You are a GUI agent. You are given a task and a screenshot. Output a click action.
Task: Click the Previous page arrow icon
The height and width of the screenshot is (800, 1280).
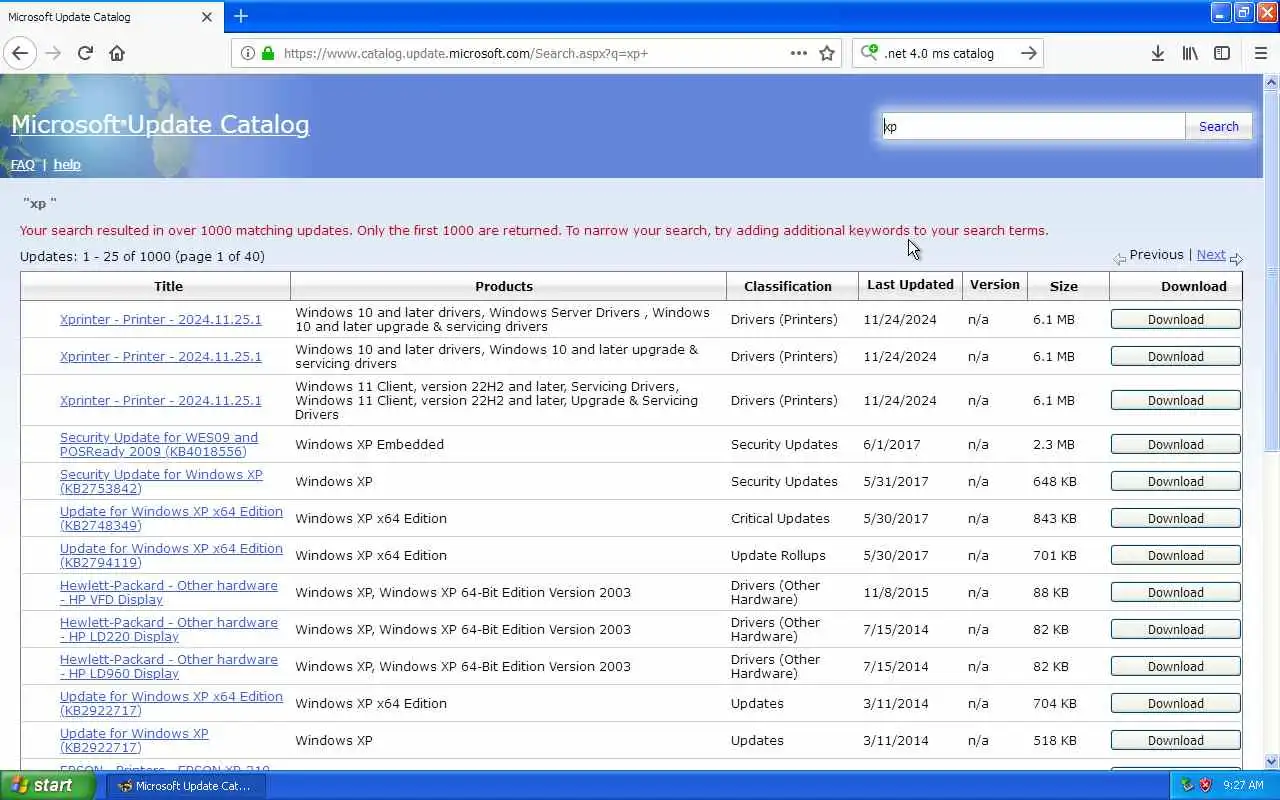[x=1120, y=259]
